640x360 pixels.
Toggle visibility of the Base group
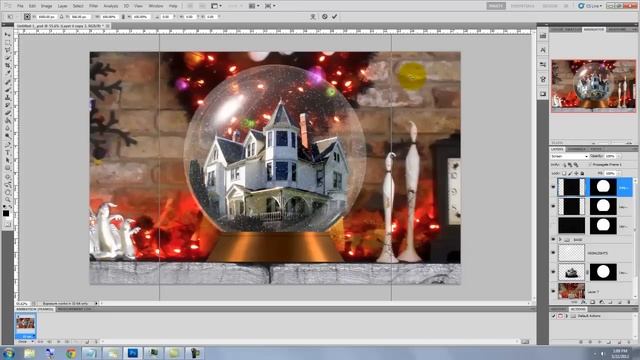pos(553,240)
